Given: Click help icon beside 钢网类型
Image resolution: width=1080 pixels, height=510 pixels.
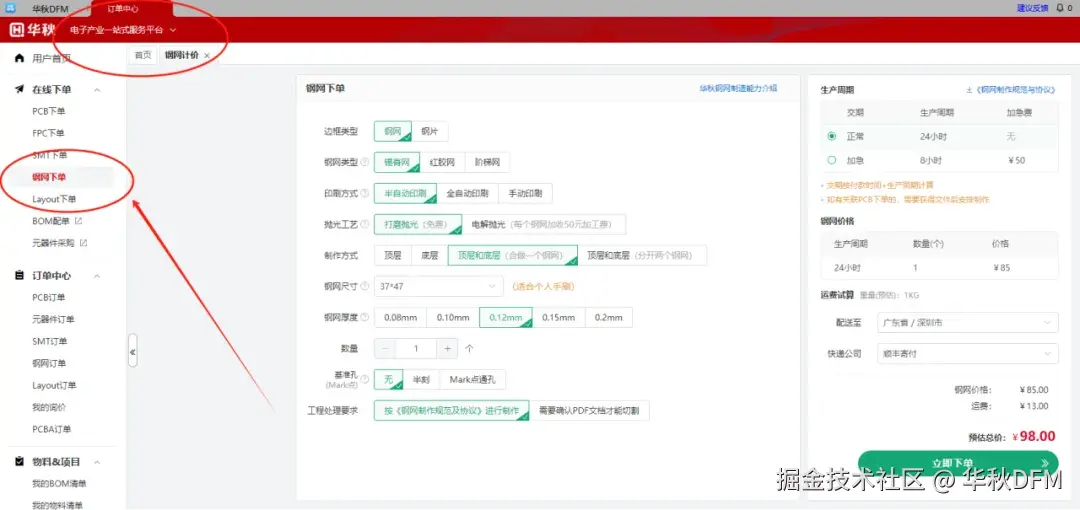Looking at the screenshot, I should (x=364, y=163).
